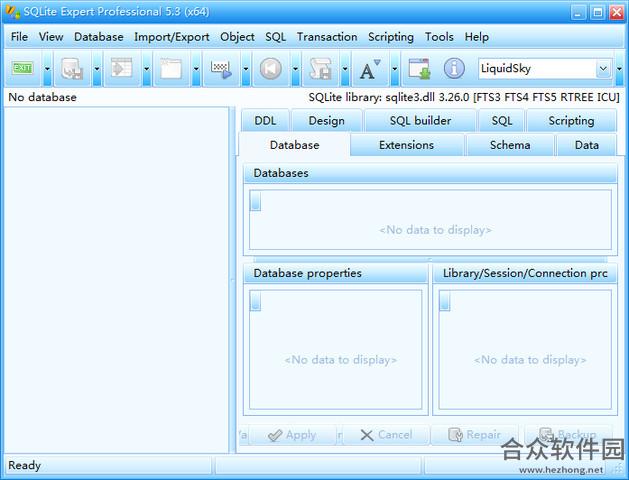Select the Database tab
629x480 pixels.
point(294,145)
